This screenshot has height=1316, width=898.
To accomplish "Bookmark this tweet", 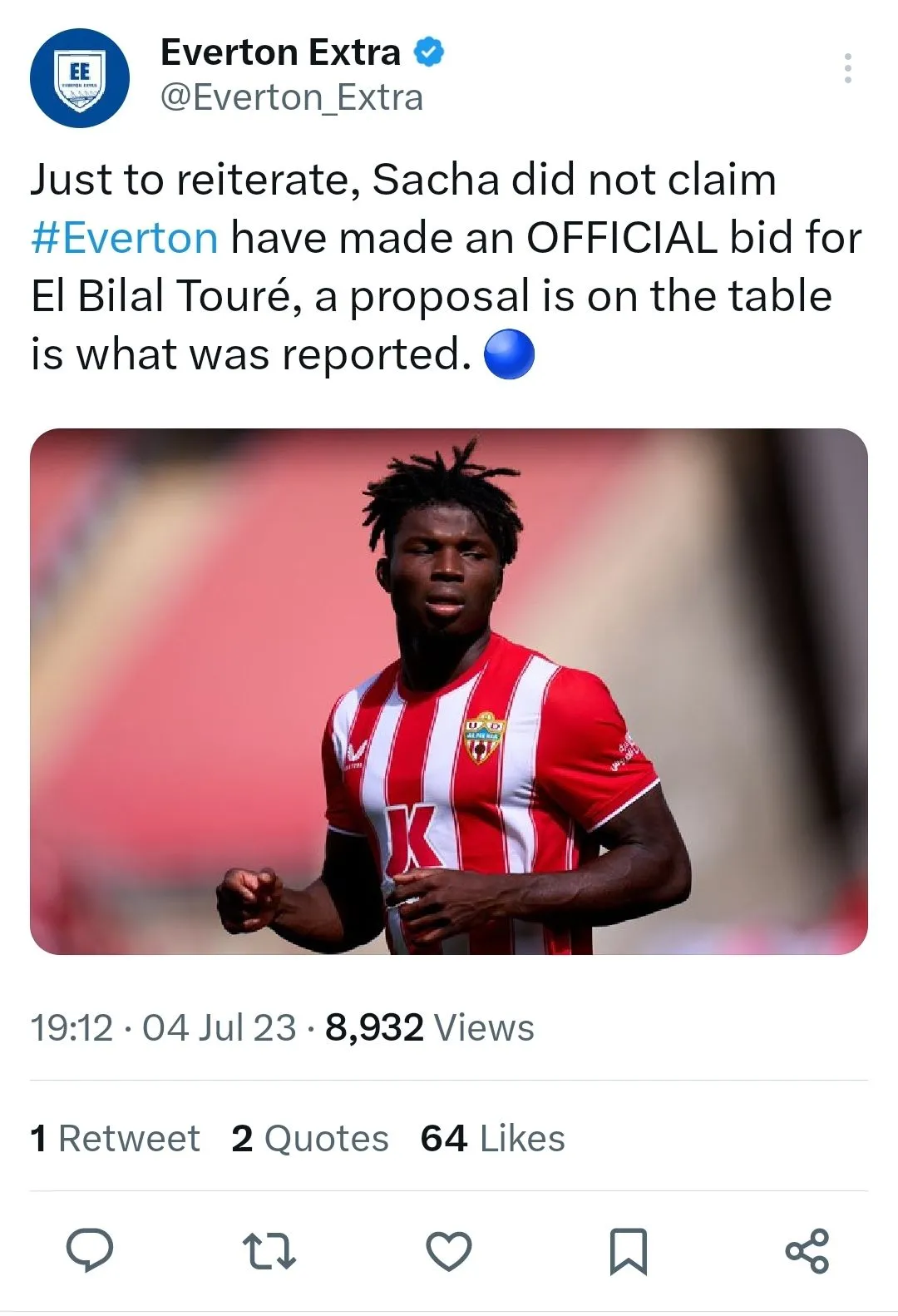I will click(629, 1251).
